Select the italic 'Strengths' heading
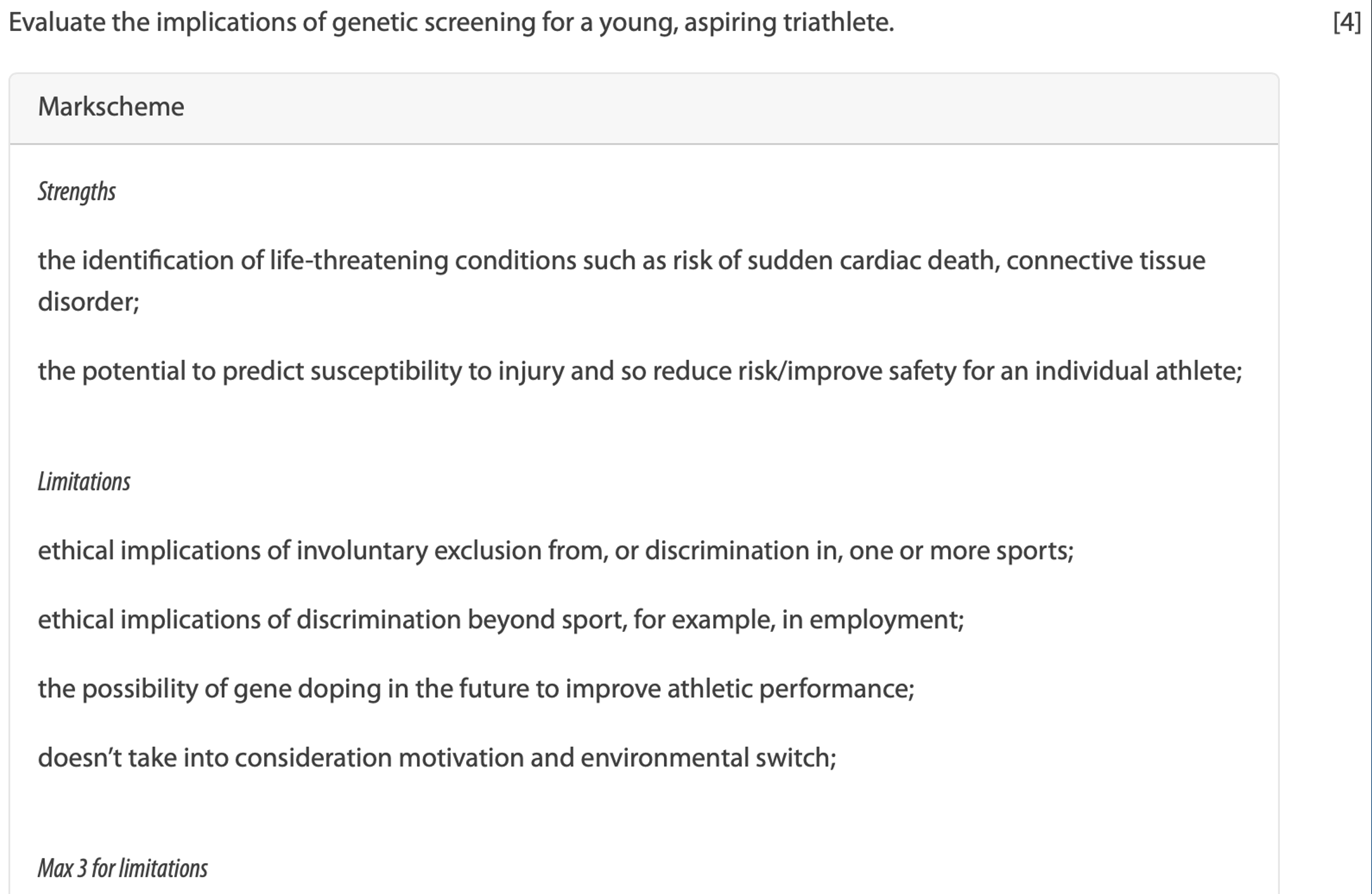This screenshot has height=894, width=1372. click(x=76, y=192)
